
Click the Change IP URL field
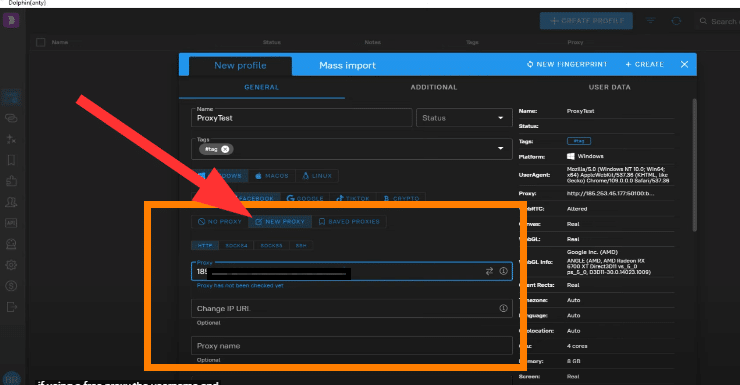pyautogui.click(x=352, y=308)
